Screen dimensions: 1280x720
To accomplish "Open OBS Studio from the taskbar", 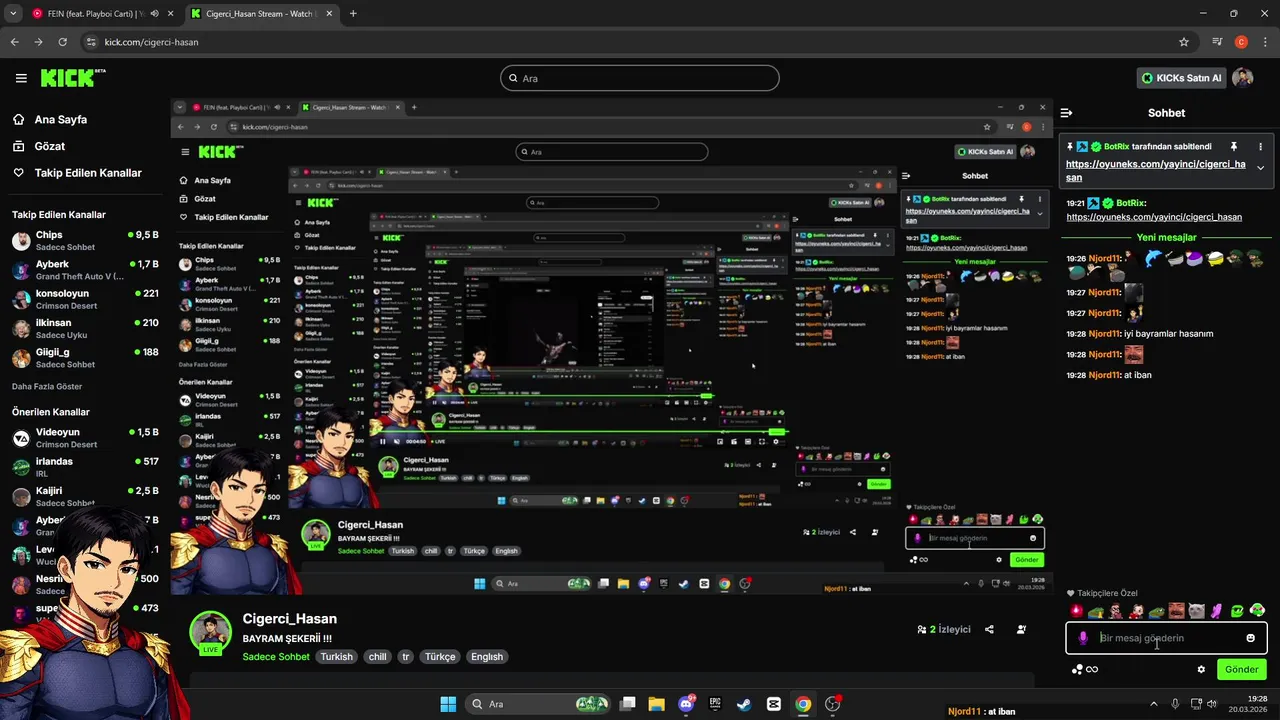I will pos(832,704).
